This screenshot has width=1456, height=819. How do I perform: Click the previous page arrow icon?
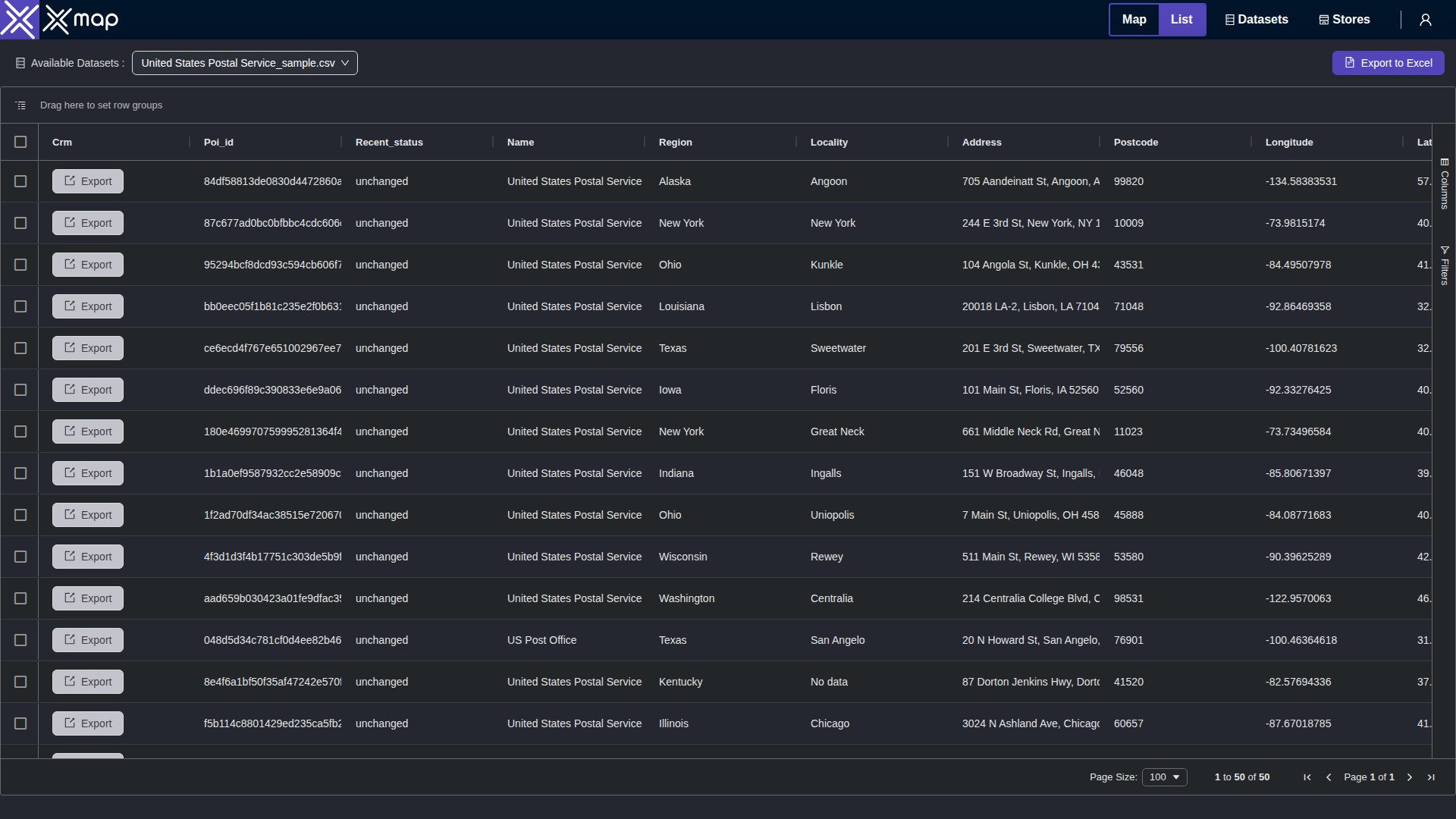pyautogui.click(x=1329, y=777)
